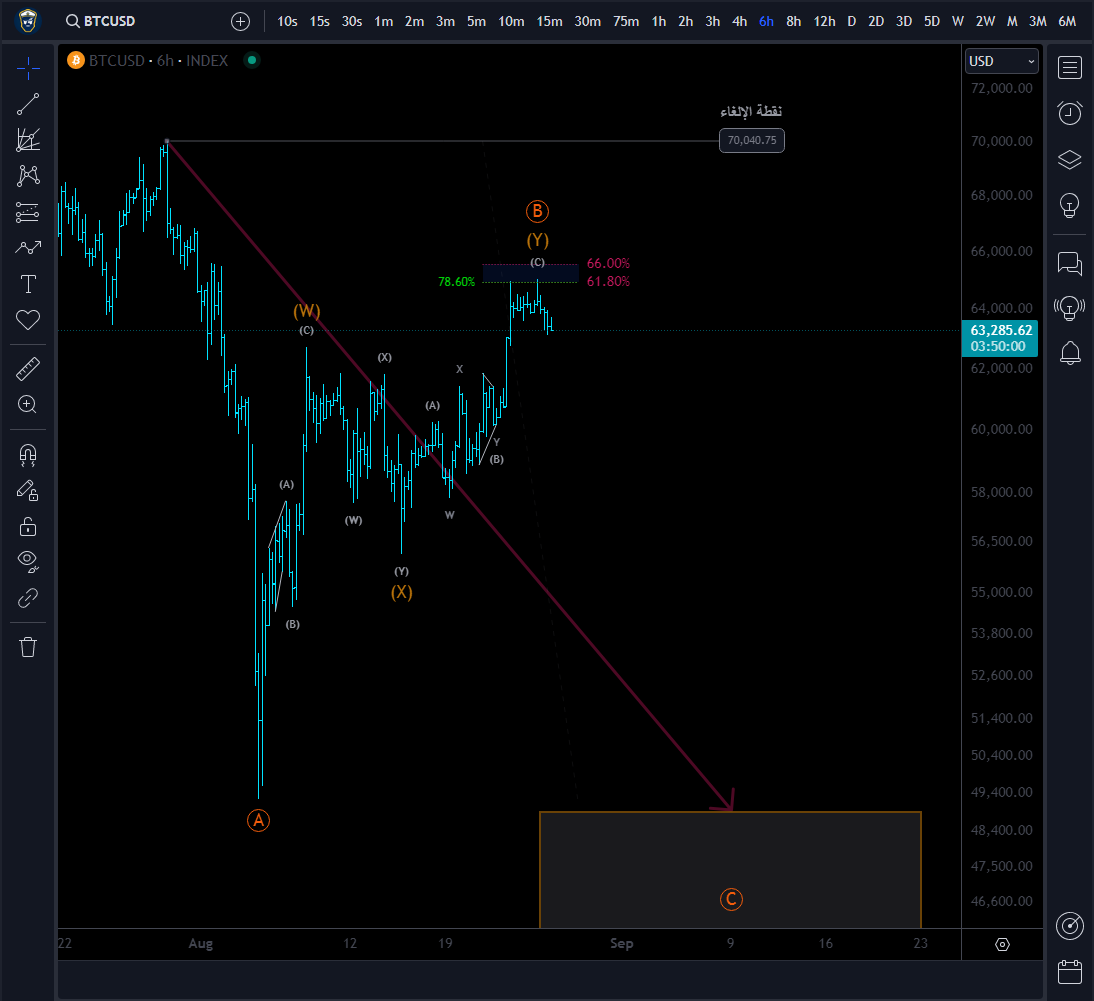This screenshot has width=1094, height=1001.
Task: Select the 66.00% Fibonacci label
Action: [x=608, y=263]
